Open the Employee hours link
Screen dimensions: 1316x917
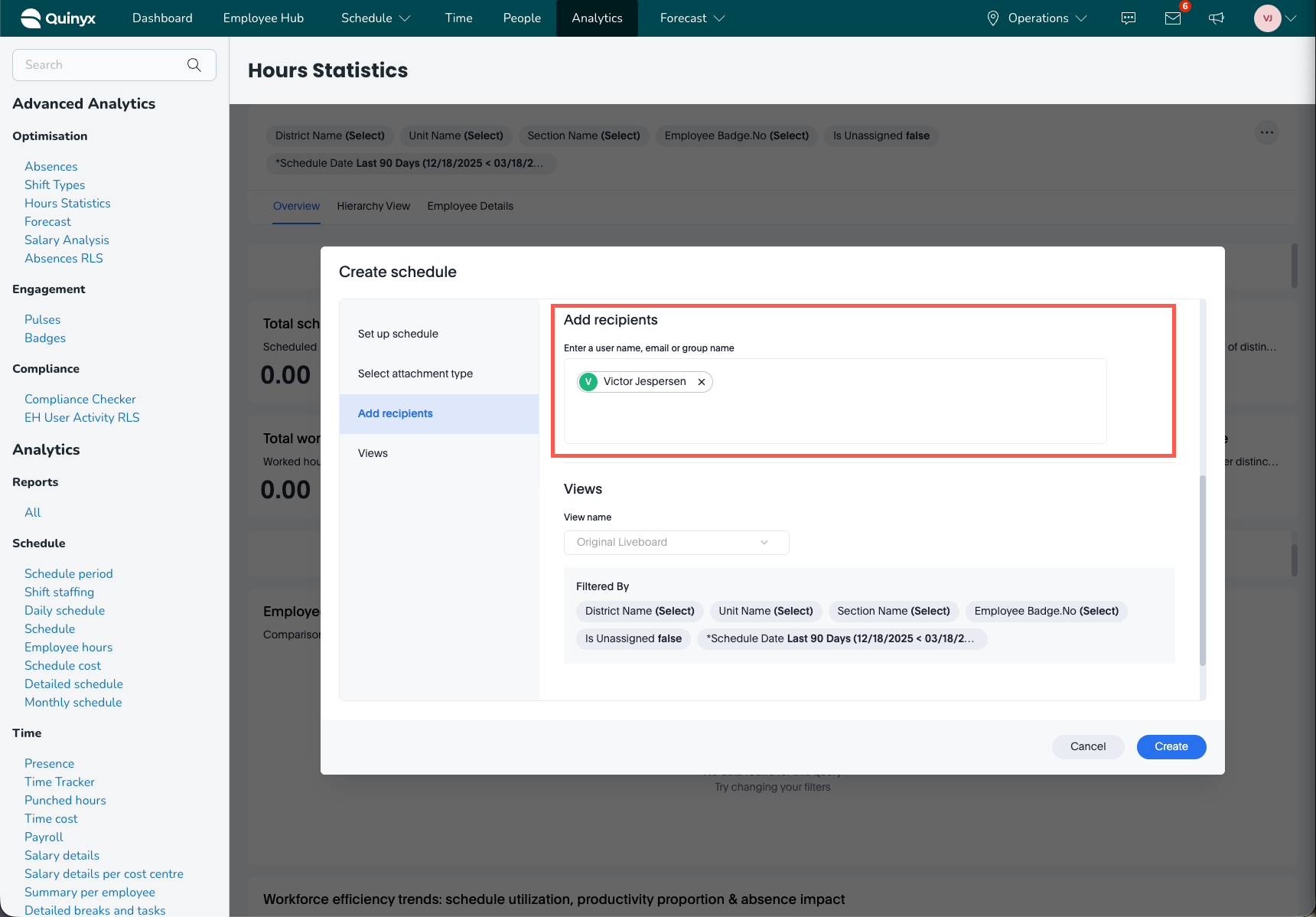point(69,648)
